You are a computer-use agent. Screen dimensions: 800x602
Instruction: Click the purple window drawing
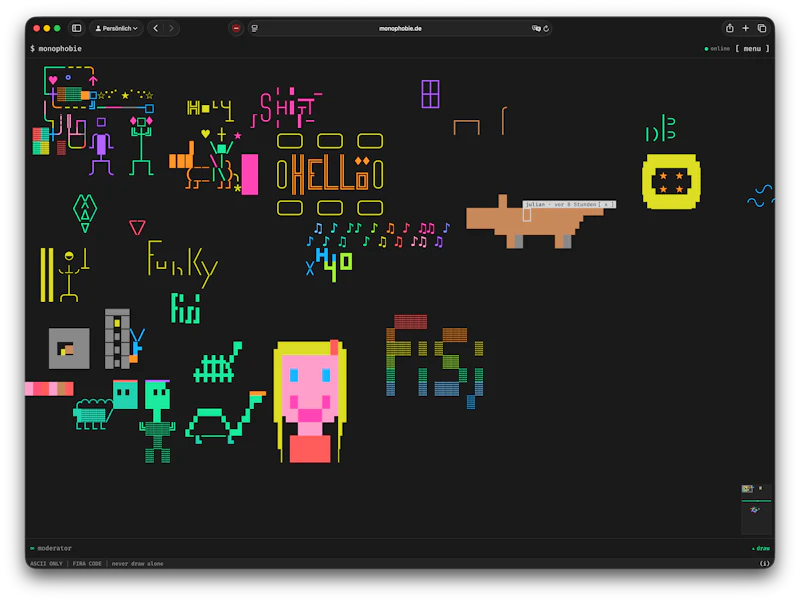pyautogui.click(x=430, y=94)
